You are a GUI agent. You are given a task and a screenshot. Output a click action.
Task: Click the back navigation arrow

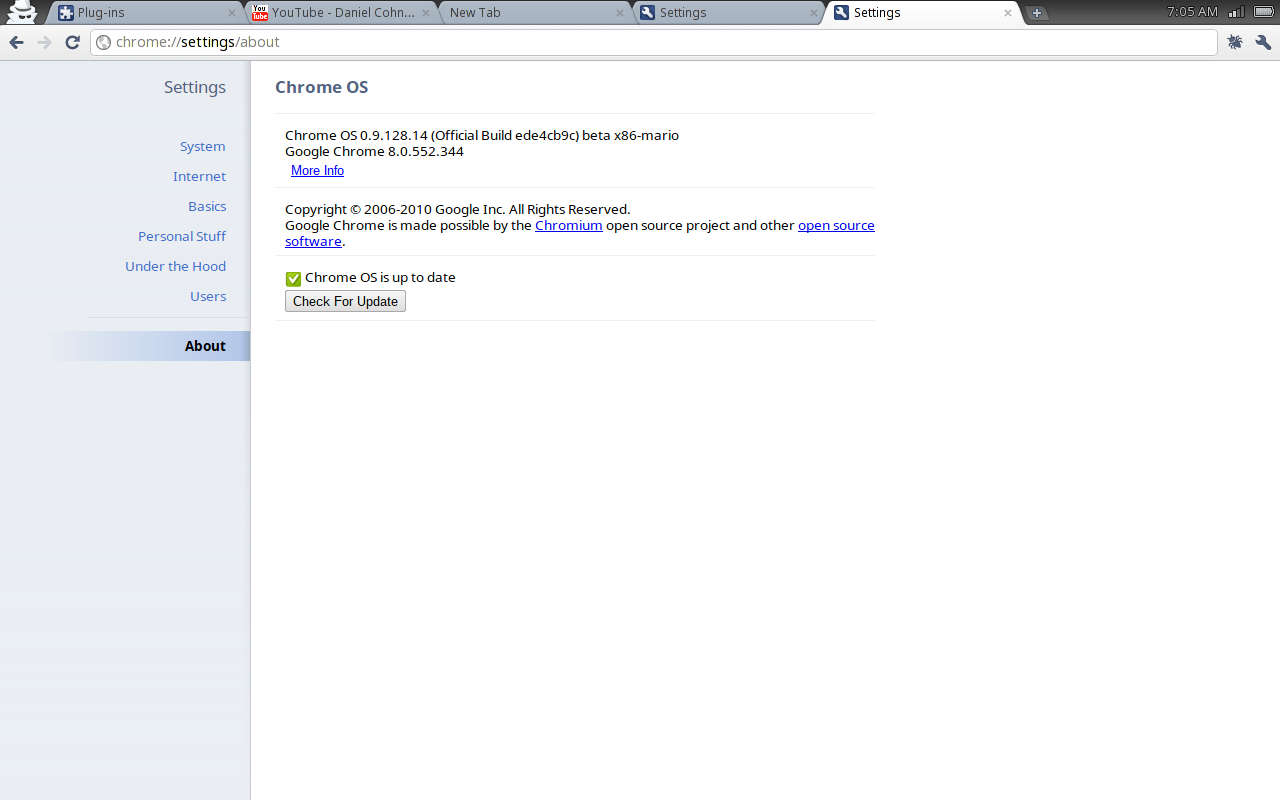pos(16,42)
